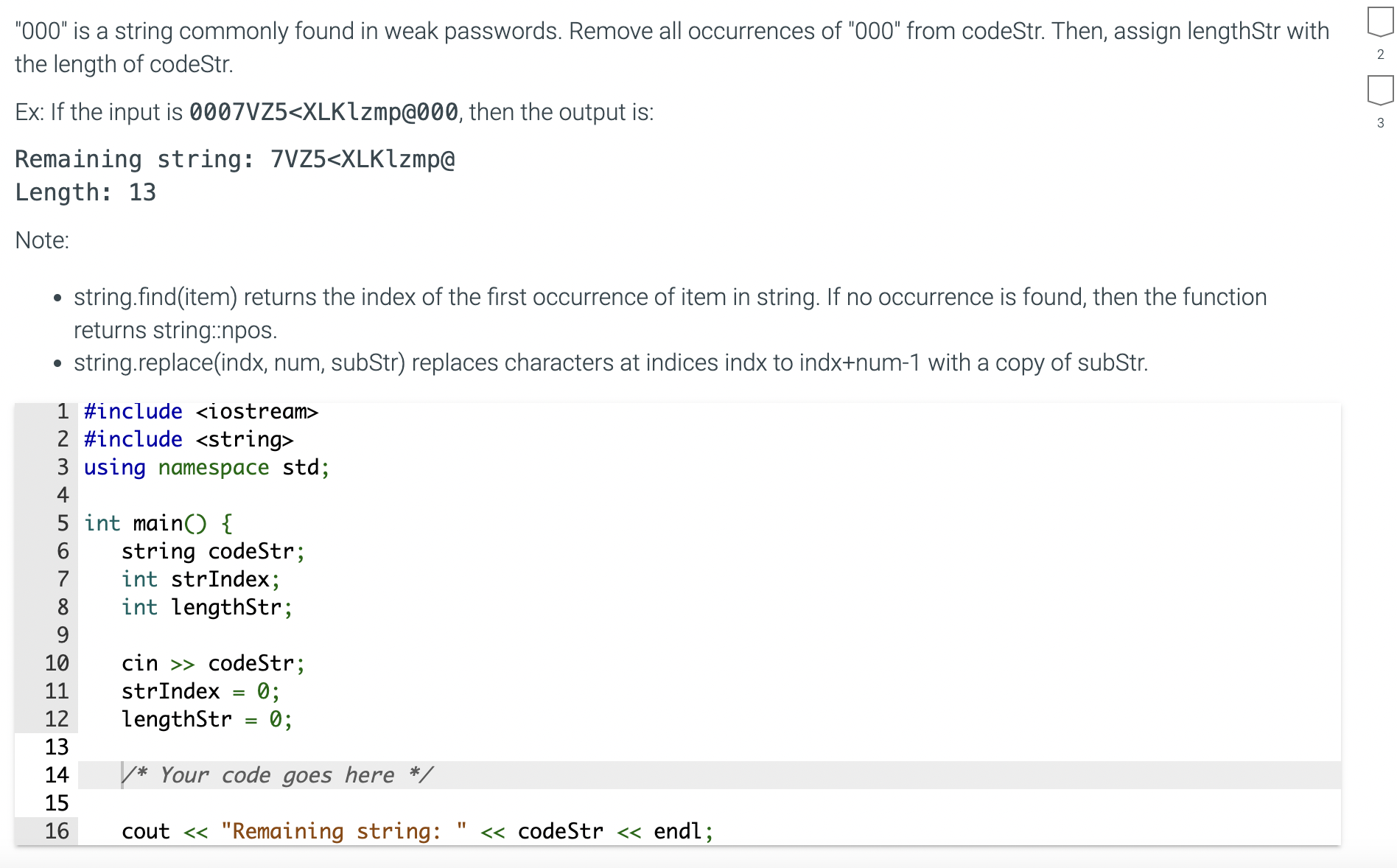Select the #include <iostream> directive on line 1
This screenshot has height=868, width=1397.
(x=200, y=411)
